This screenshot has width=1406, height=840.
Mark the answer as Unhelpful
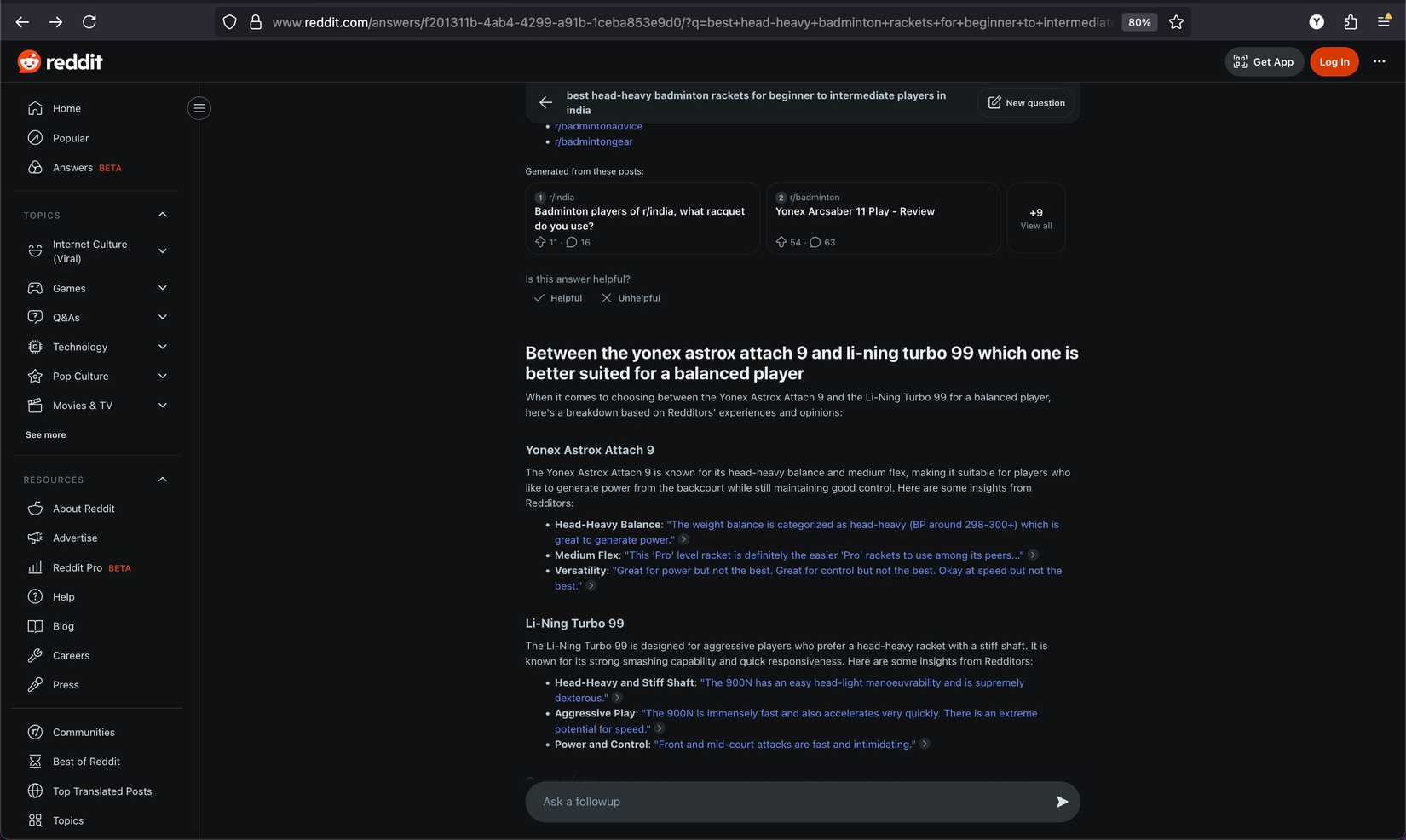point(631,297)
